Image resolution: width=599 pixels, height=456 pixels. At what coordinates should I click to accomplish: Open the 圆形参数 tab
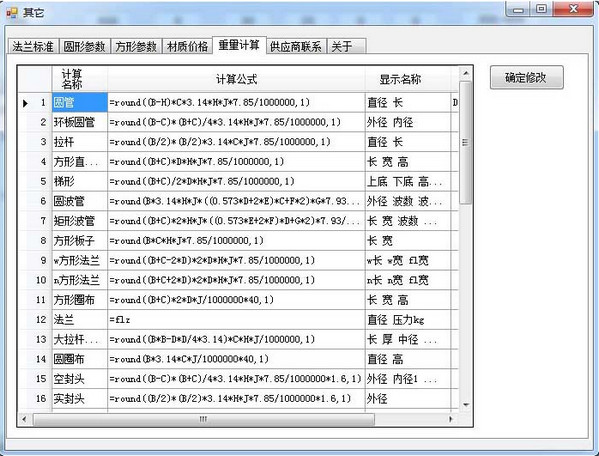coord(84,46)
